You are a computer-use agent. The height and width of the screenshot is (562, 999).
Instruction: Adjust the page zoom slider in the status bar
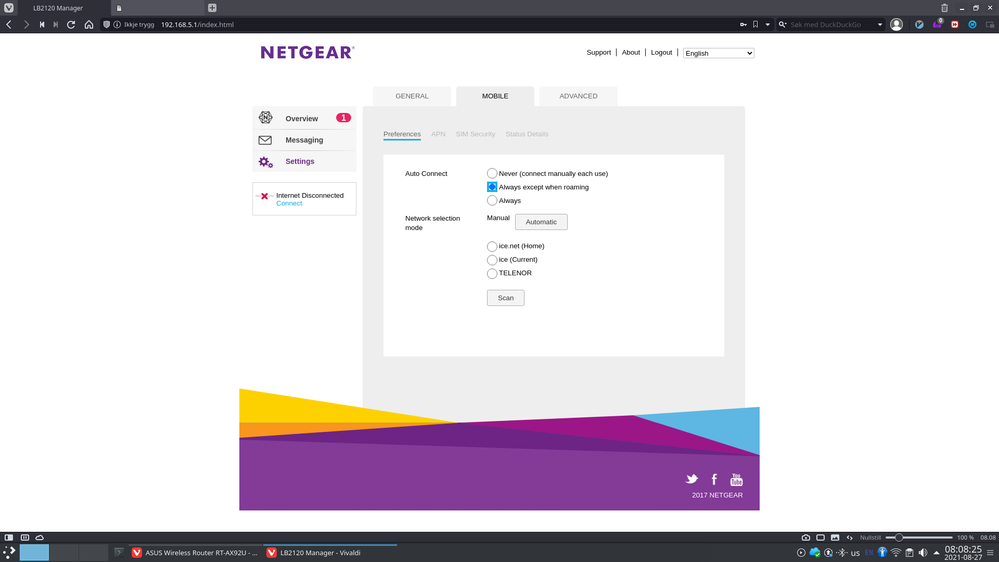(898, 538)
